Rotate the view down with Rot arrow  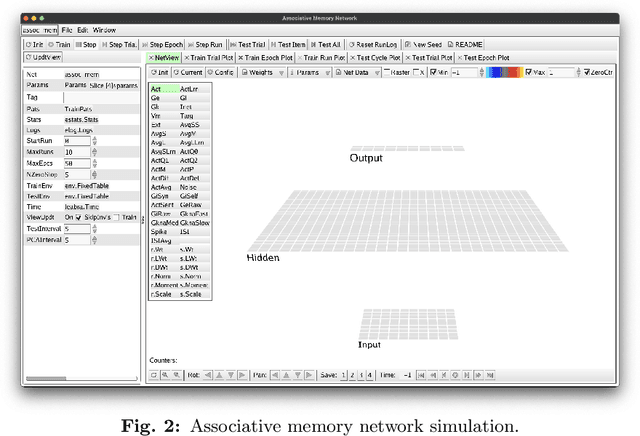231,375
